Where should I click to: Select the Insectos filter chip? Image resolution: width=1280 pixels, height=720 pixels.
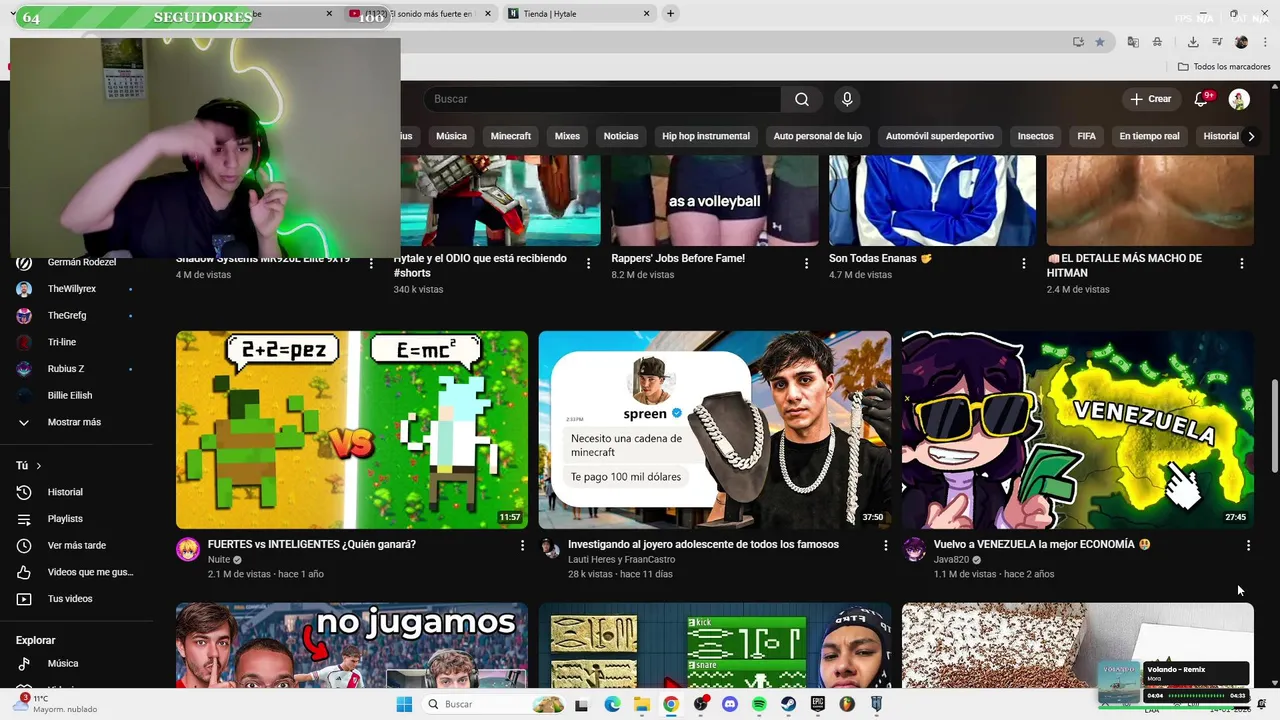[1036, 136]
